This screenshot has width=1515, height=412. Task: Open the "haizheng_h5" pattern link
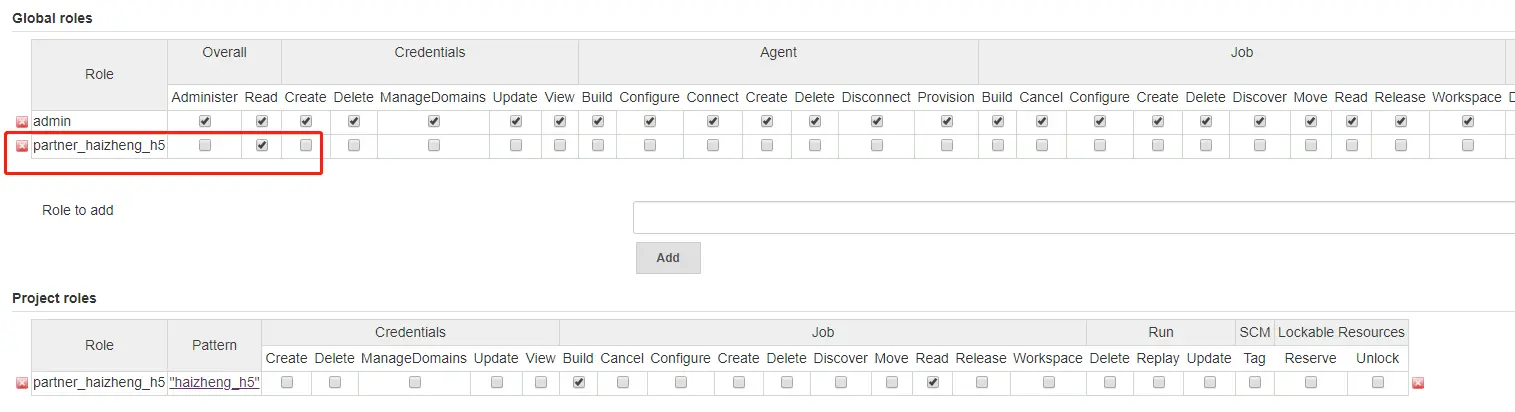(x=215, y=382)
